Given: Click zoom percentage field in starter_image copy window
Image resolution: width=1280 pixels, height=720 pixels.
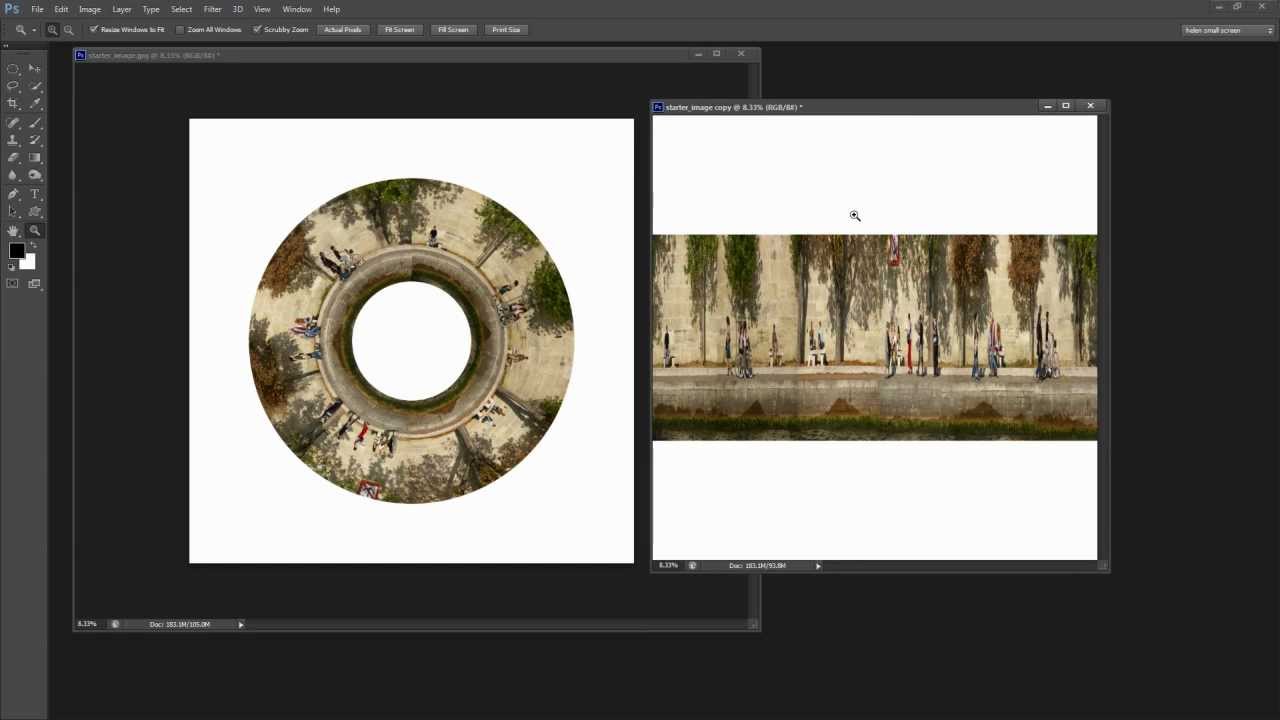Looking at the screenshot, I should [668, 566].
